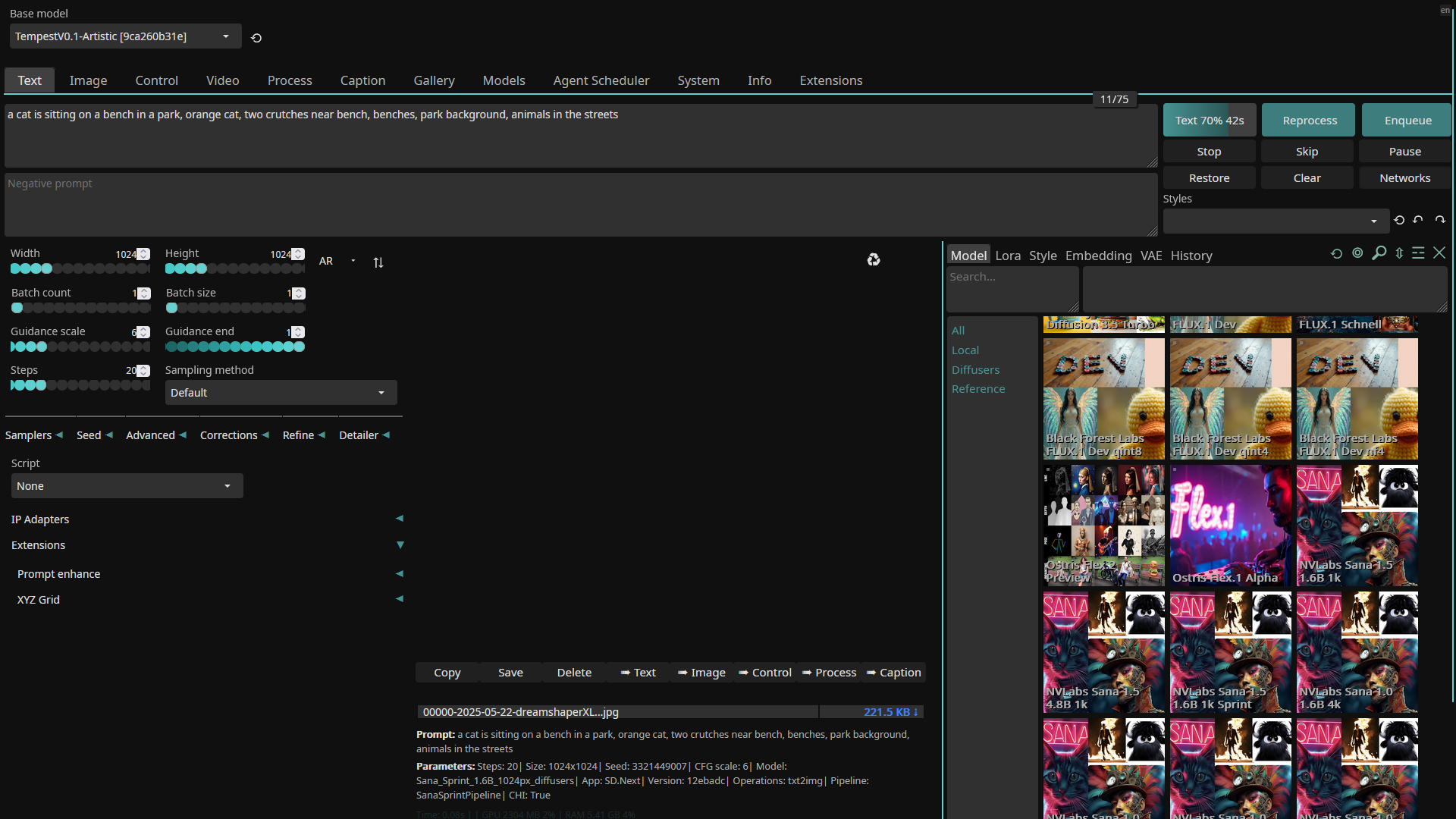Open the Lora tab in networks panel
Image resolution: width=1456 pixels, height=819 pixels.
[x=1007, y=256]
